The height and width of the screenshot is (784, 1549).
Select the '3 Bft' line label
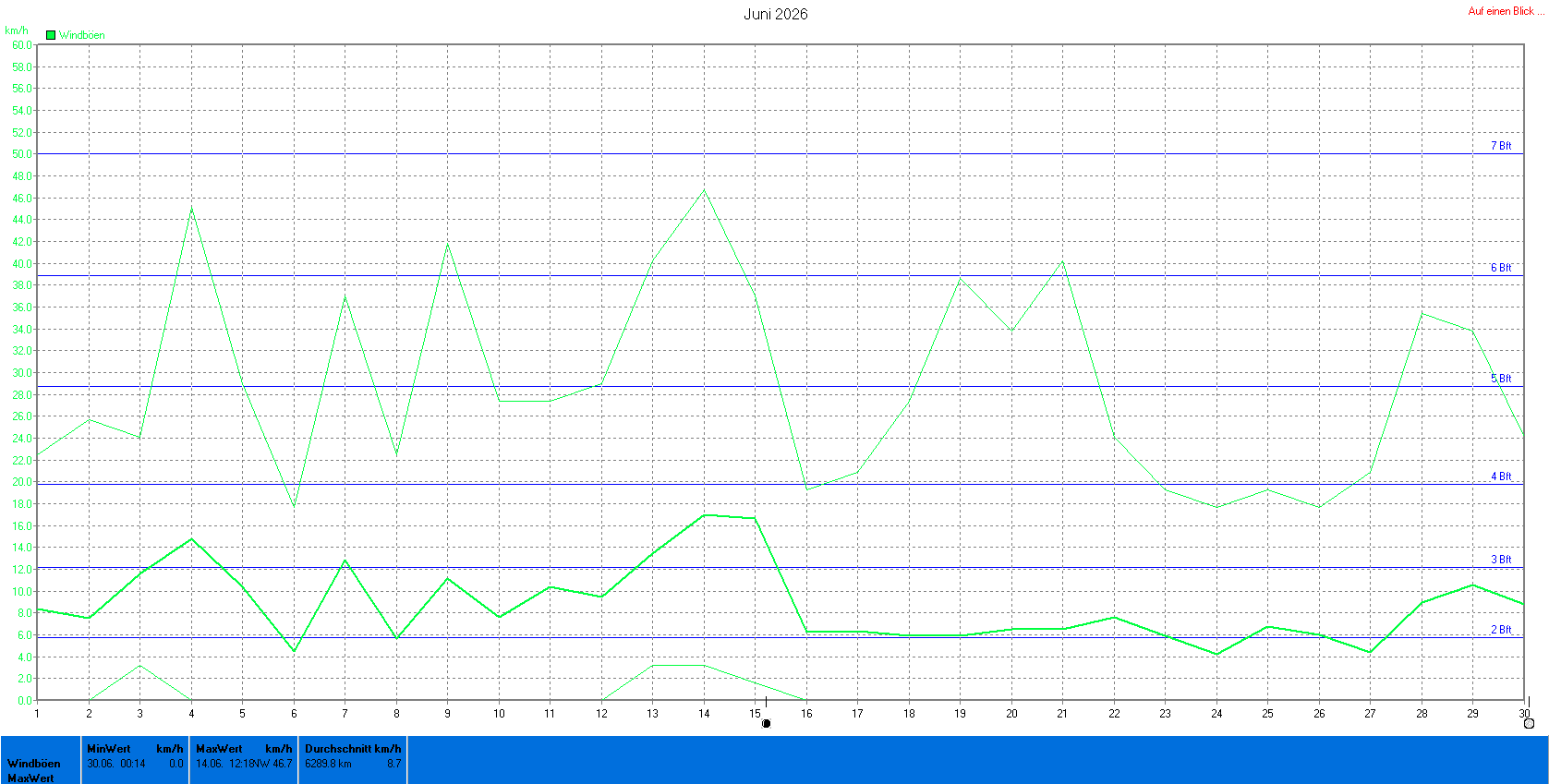click(1501, 560)
